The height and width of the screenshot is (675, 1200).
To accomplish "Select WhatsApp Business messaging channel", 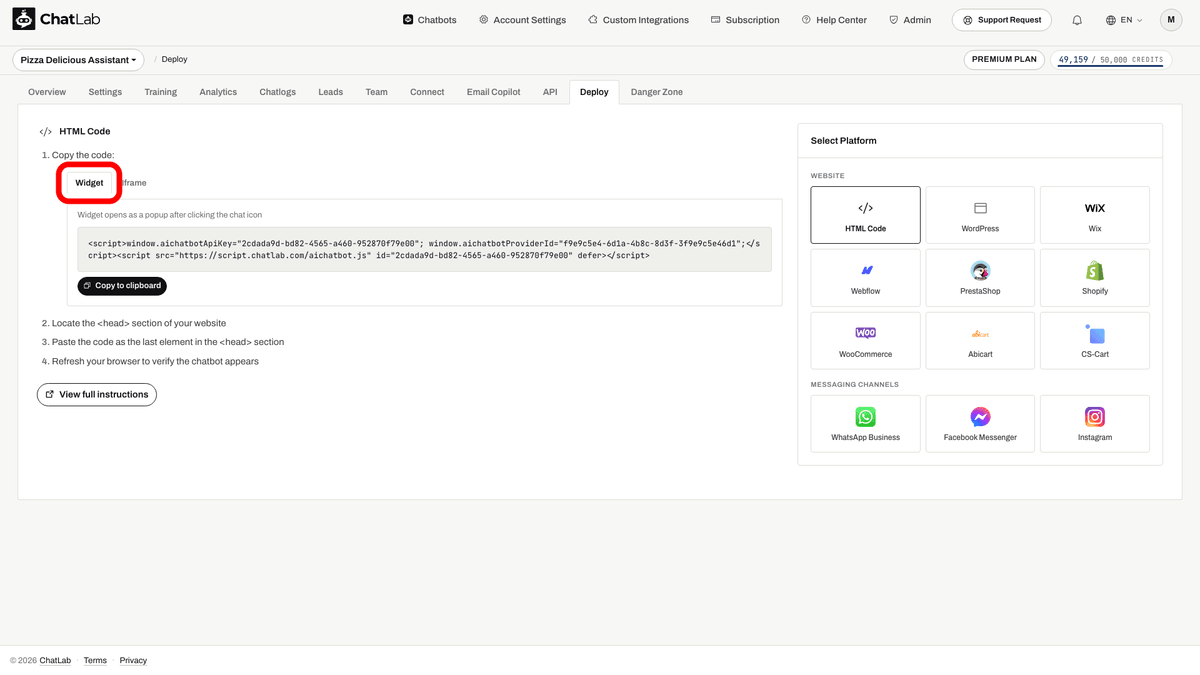I will click(865, 424).
